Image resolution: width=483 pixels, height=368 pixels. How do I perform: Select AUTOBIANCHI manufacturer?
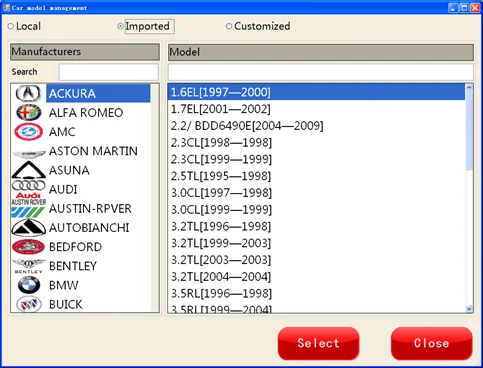coord(89,228)
